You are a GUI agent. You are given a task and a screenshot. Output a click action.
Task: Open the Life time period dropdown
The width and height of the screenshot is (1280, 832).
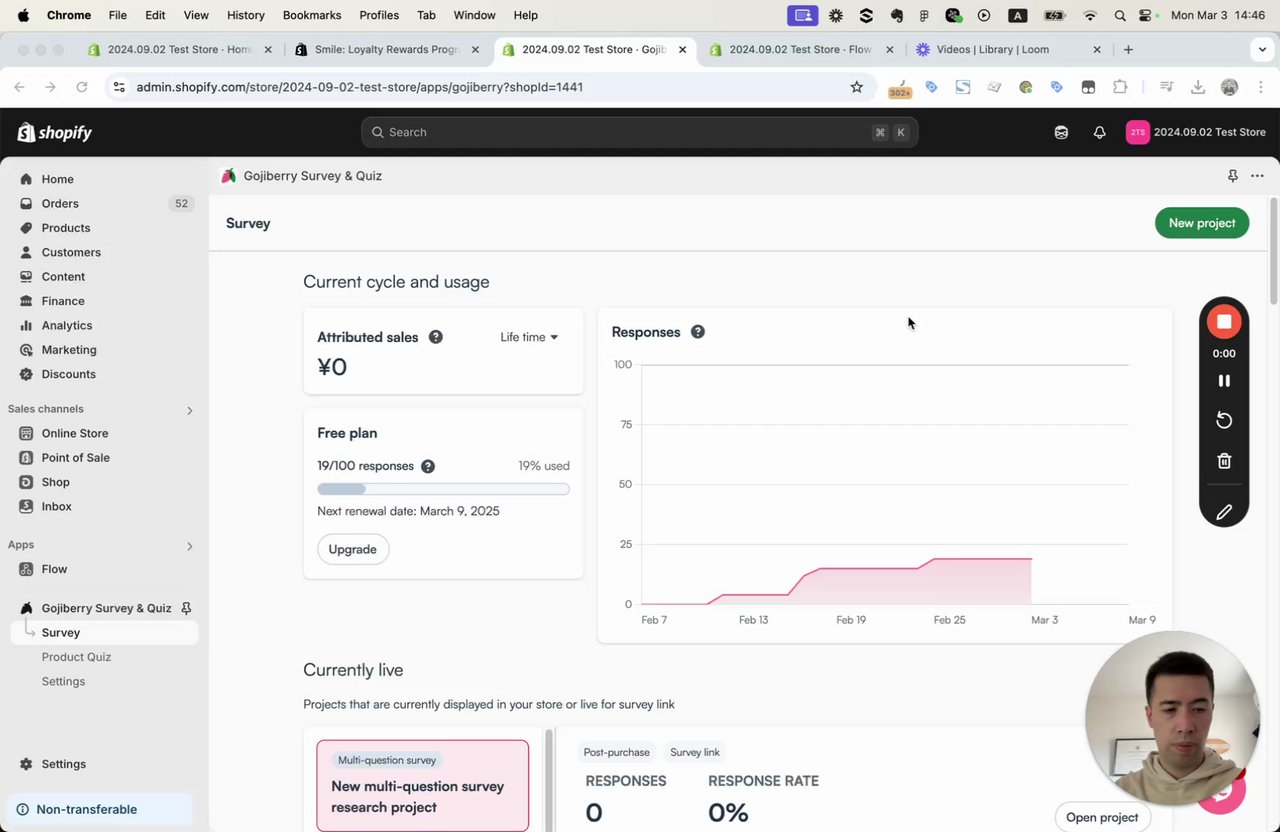(529, 337)
